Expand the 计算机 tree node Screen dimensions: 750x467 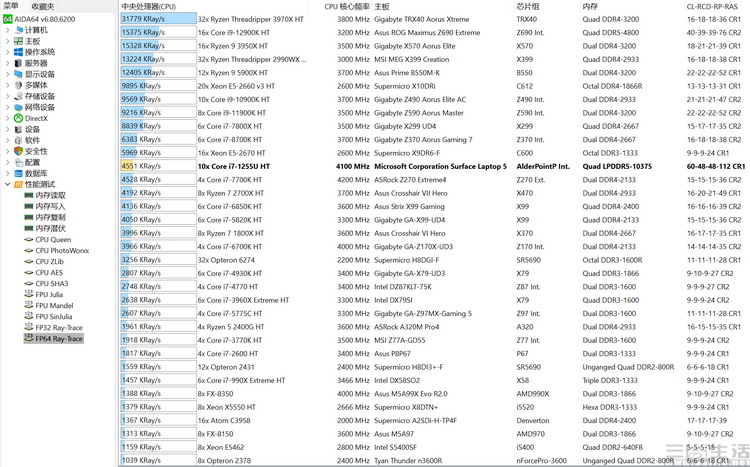(7, 30)
